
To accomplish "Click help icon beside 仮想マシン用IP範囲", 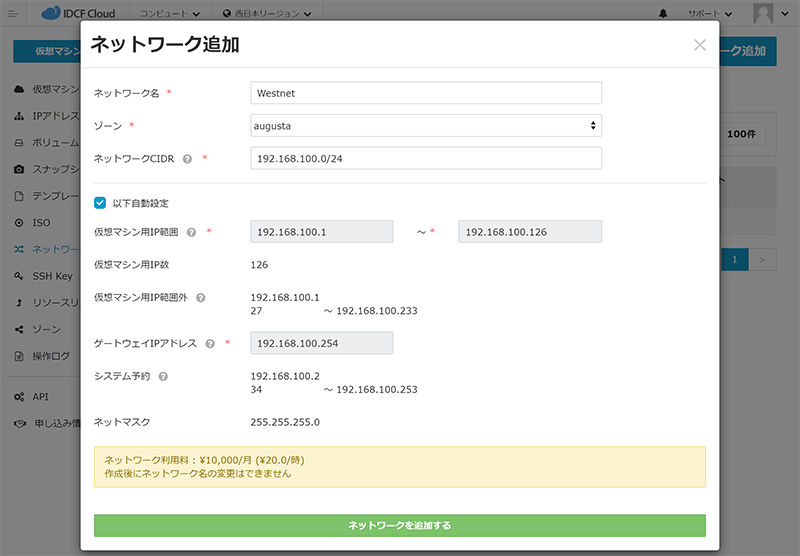I will tap(192, 232).
